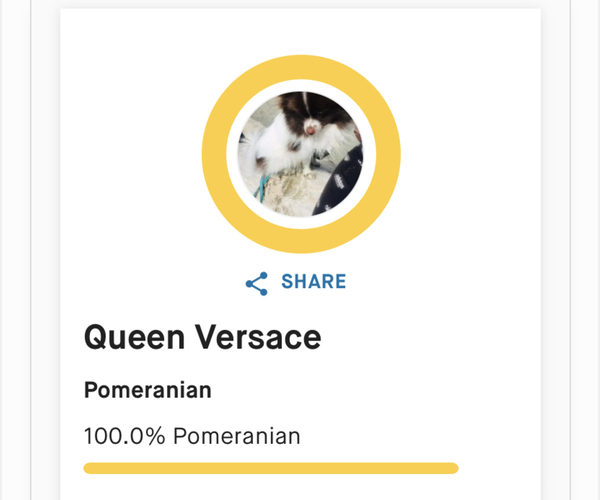Click the word Versace in the heading
The height and width of the screenshot is (500, 600).
click(x=258, y=337)
